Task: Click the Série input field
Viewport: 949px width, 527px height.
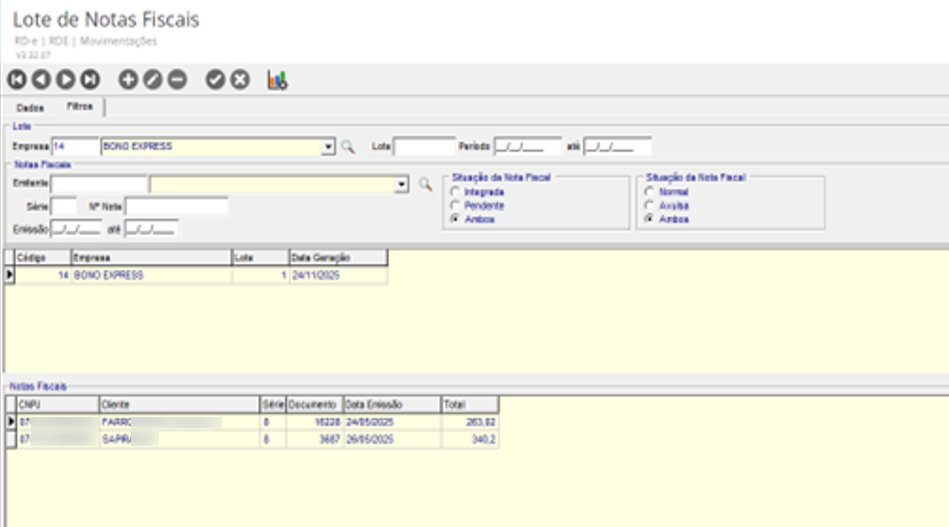Action: click(x=64, y=206)
